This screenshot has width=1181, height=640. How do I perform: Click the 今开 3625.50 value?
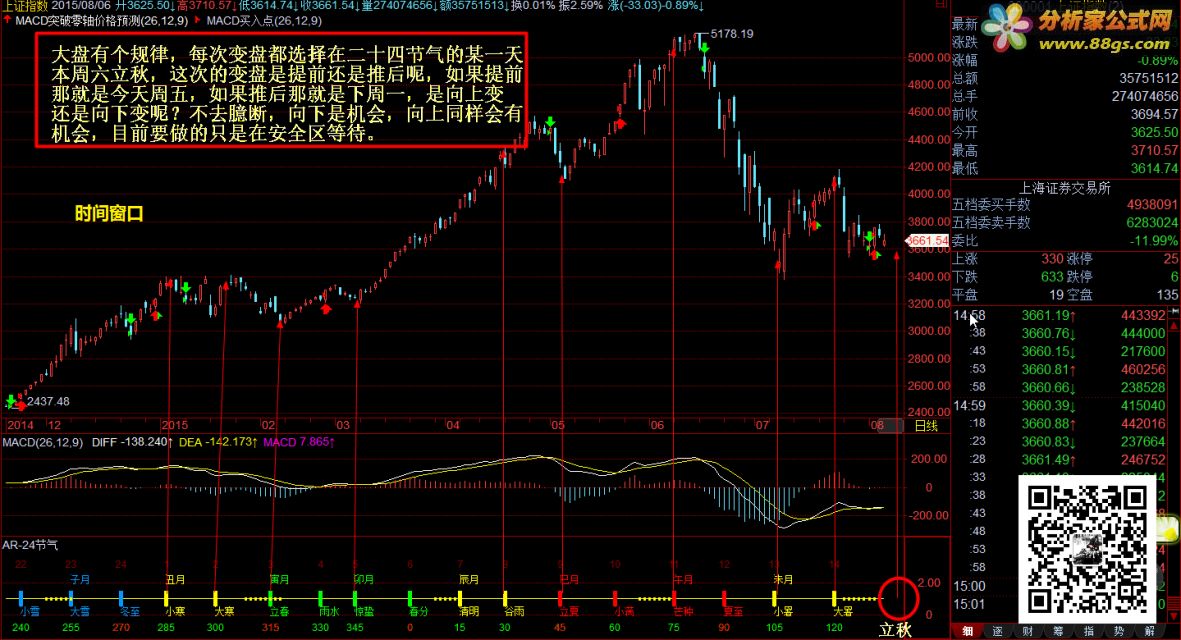[x=1154, y=132]
